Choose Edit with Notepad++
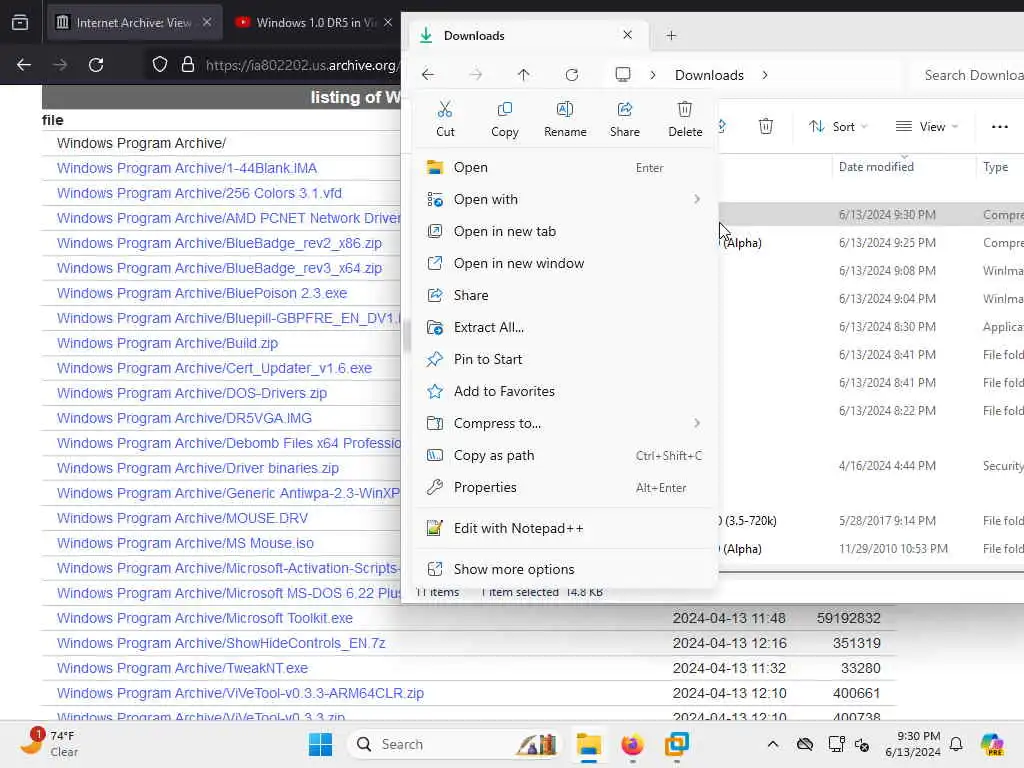1024x768 pixels. coord(566,528)
